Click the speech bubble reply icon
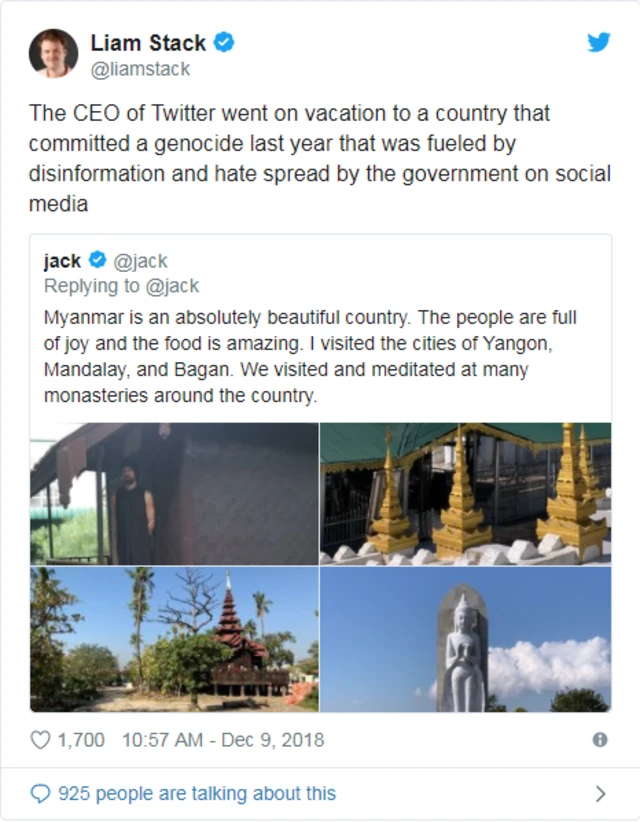Viewport: 640px width, 822px height. [x=40, y=794]
